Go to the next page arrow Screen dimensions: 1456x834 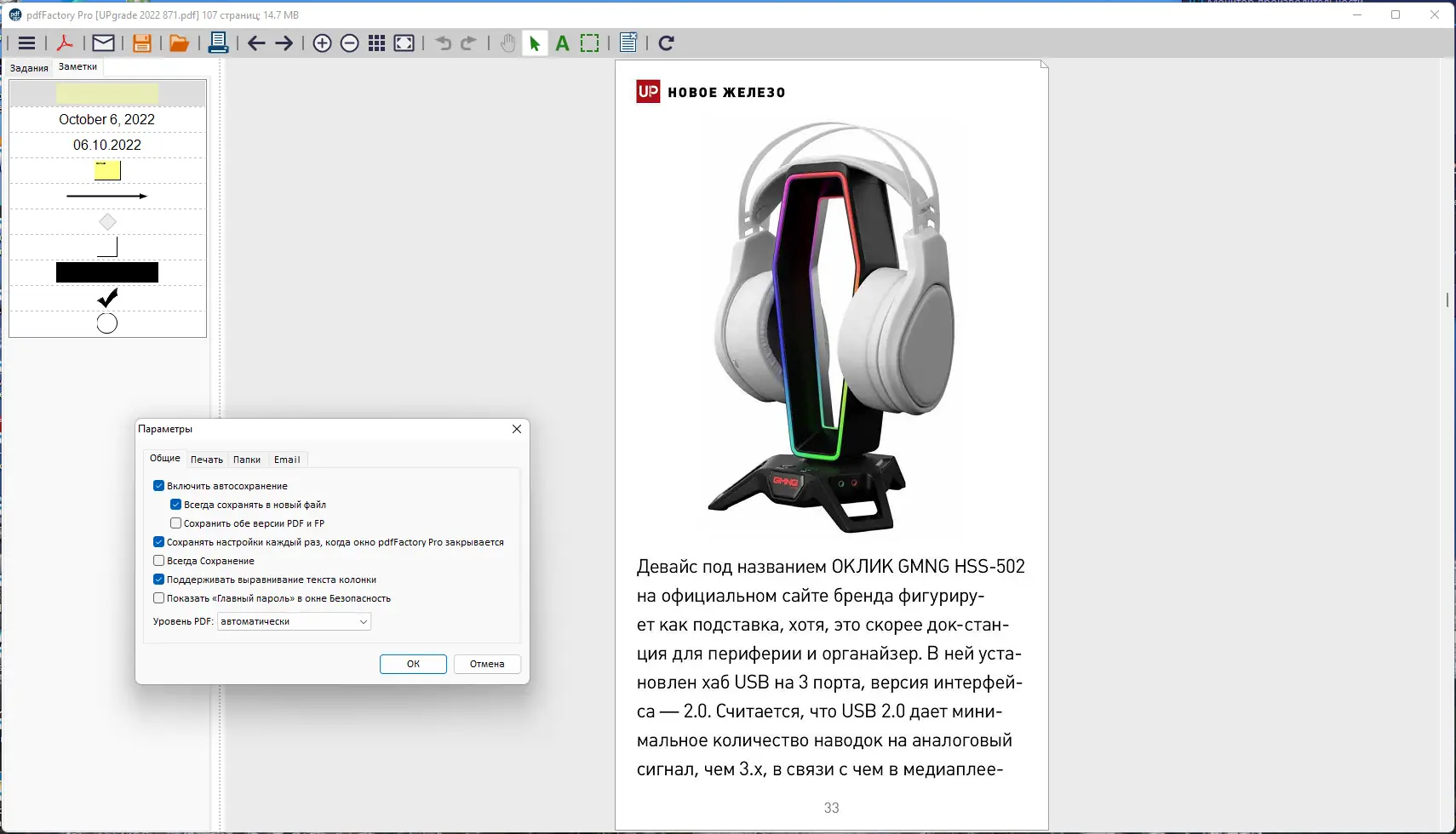[x=284, y=43]
